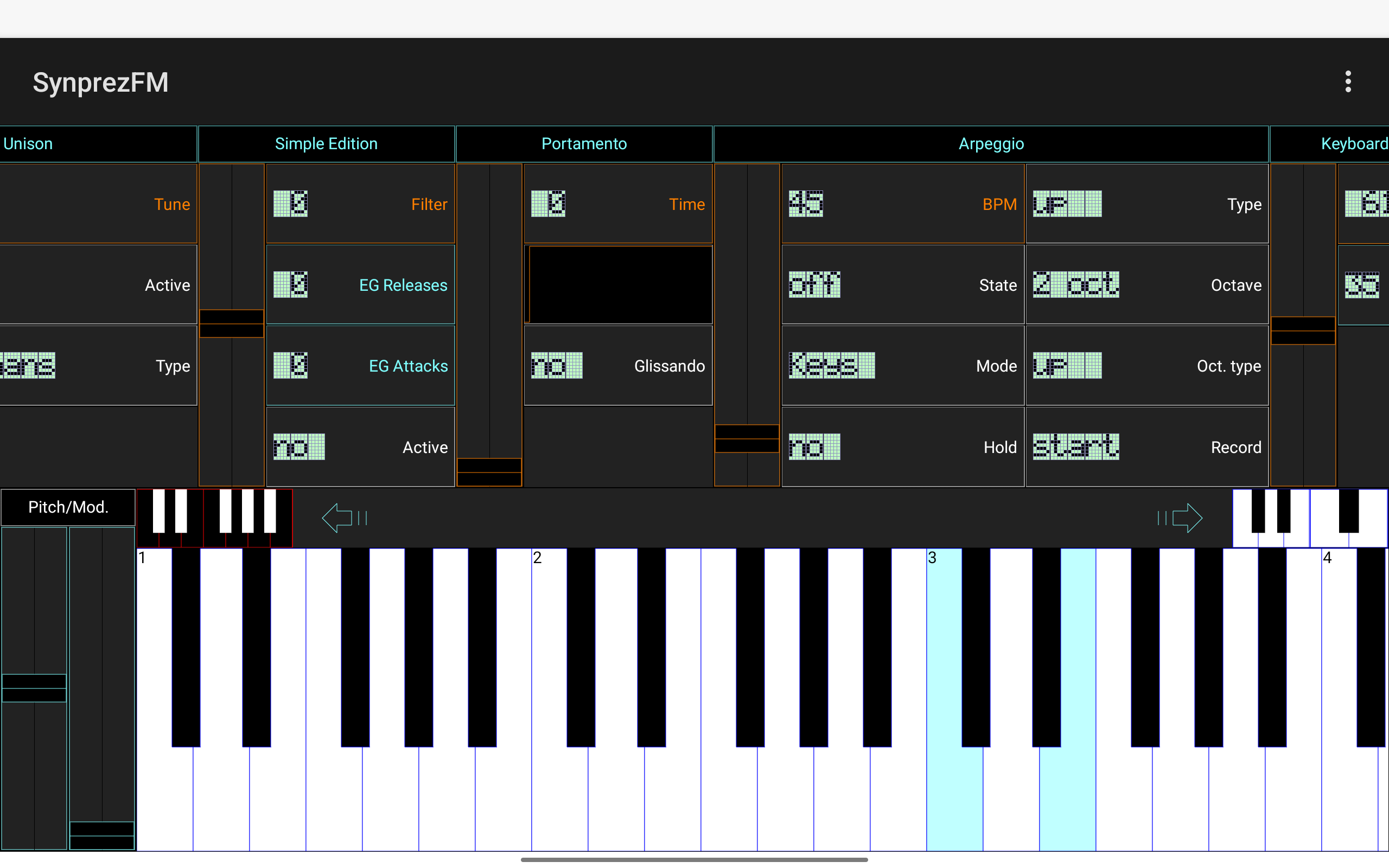Click the Keyboard section vertical slider handle

coord(1303,331)
